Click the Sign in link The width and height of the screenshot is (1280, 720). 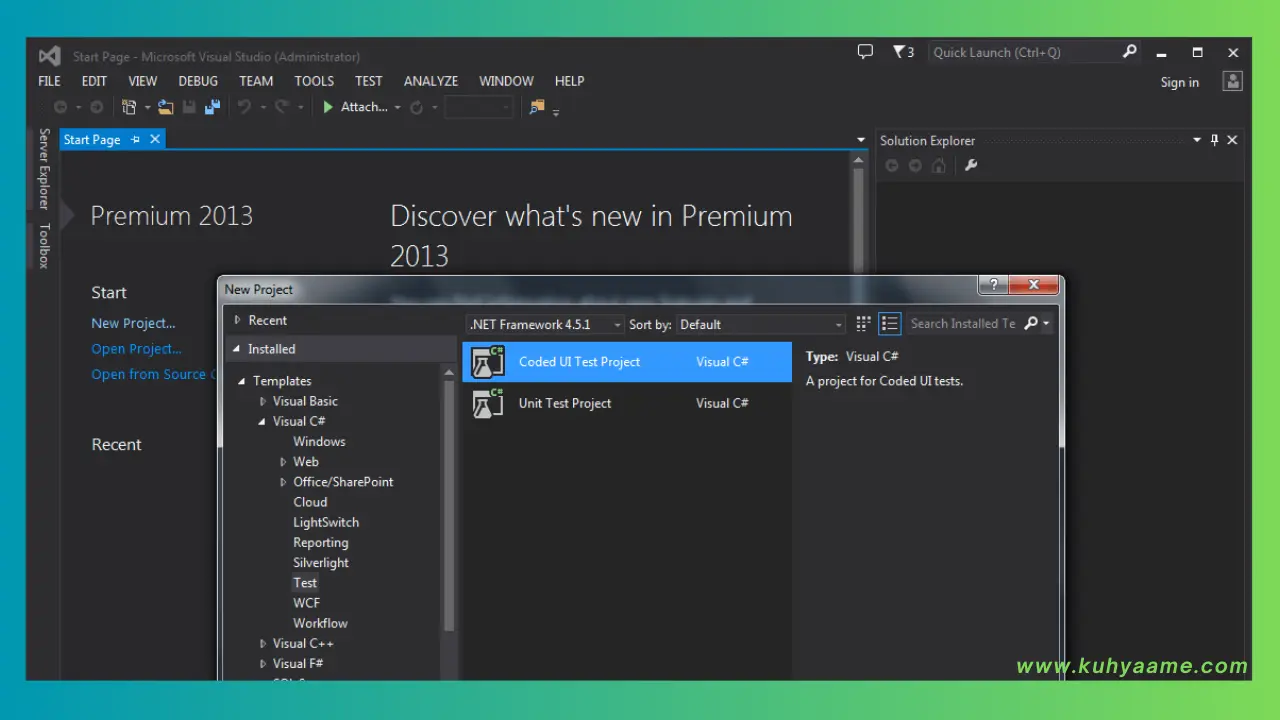click(x=1180, y=82)
